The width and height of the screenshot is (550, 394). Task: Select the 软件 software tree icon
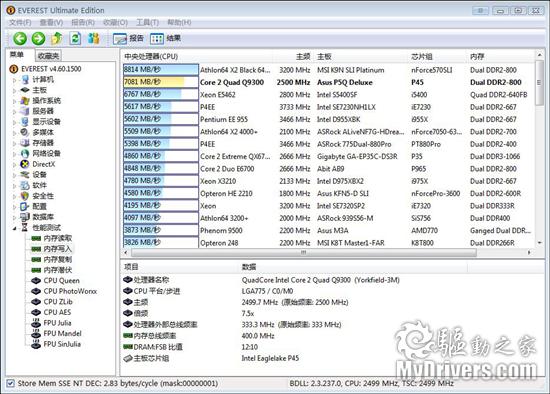tap(25, 185)
